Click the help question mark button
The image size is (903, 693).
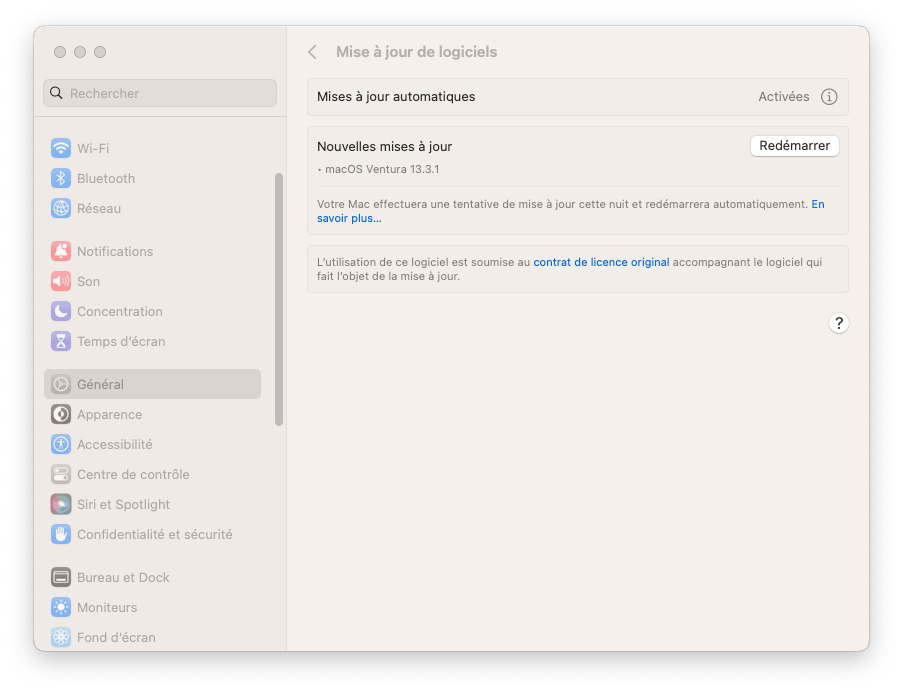[x=838, y=323]
